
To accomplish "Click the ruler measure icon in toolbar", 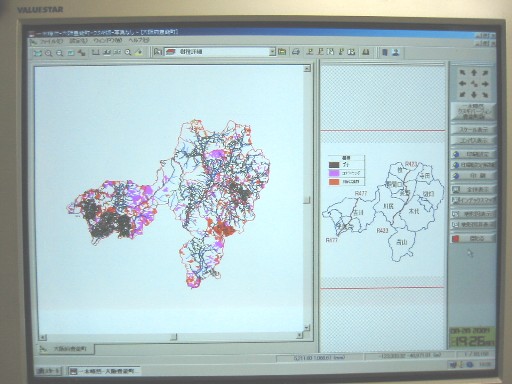I will click(x=96, y=52).
